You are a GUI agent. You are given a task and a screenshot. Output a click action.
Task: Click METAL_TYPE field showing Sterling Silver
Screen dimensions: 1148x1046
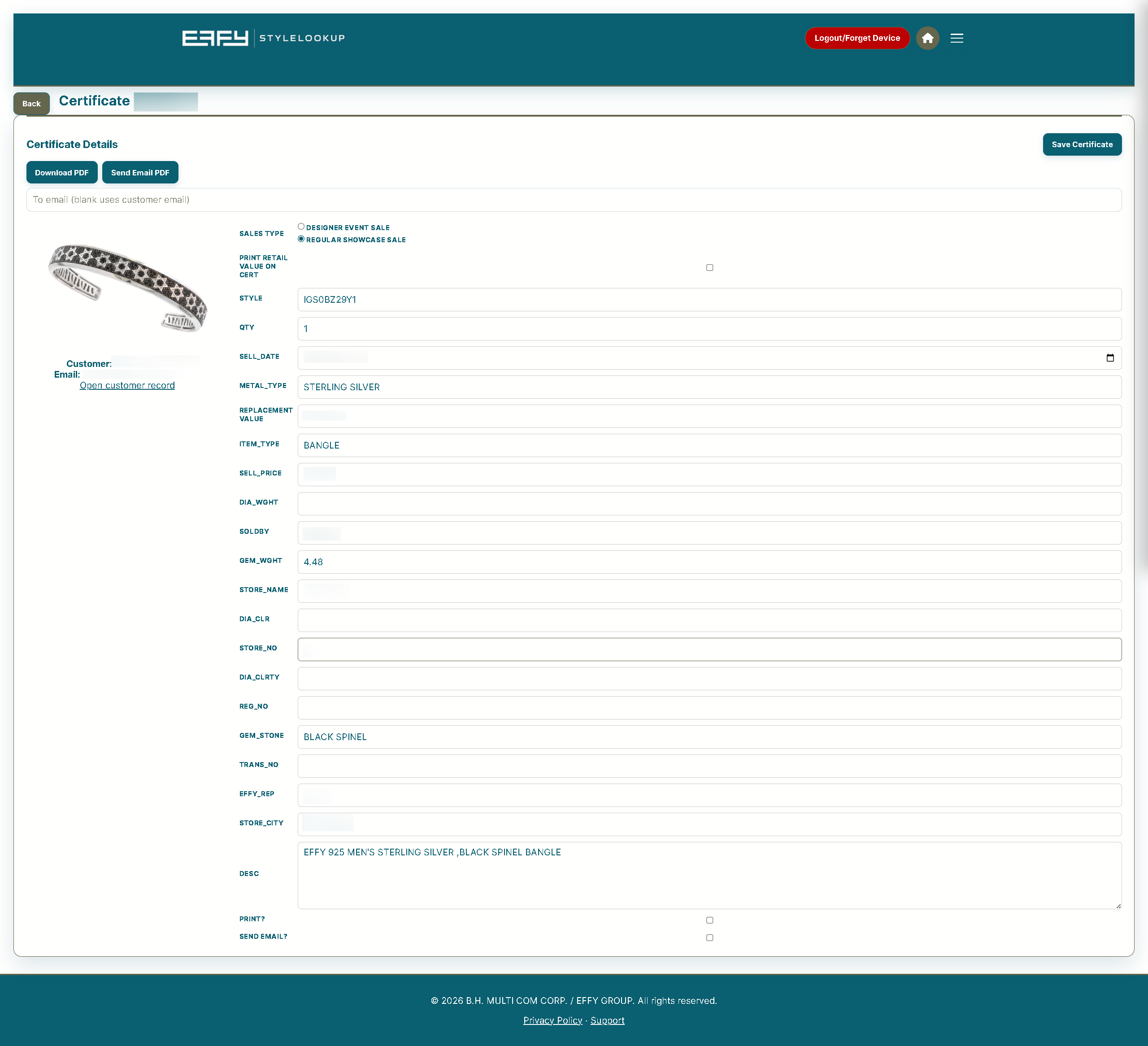point(709,388)
